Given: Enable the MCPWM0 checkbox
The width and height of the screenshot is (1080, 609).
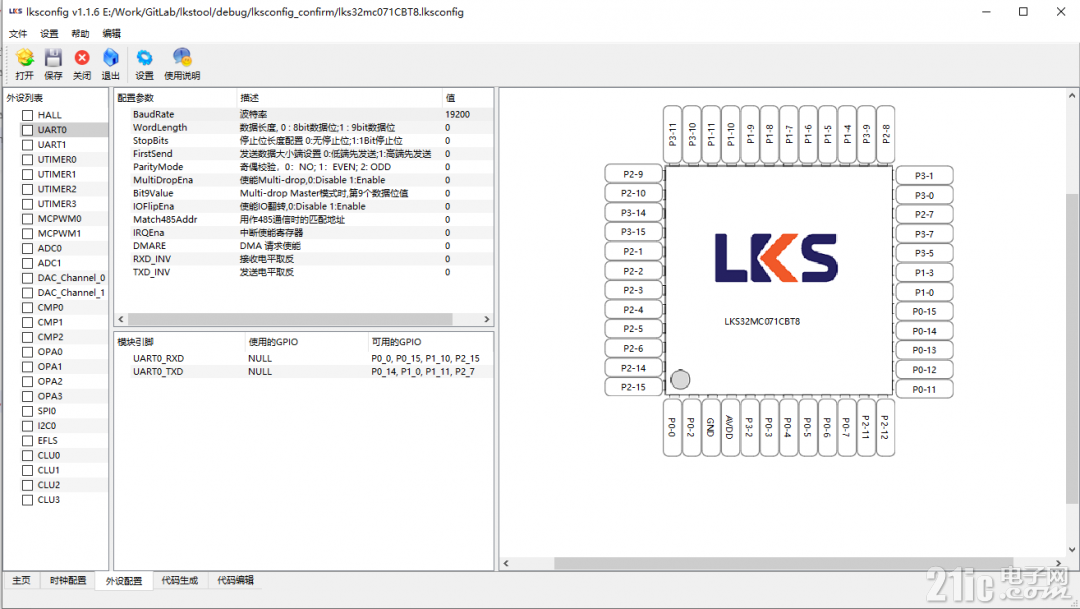Looking at the screenshot, I should click(x=28, y=219).
